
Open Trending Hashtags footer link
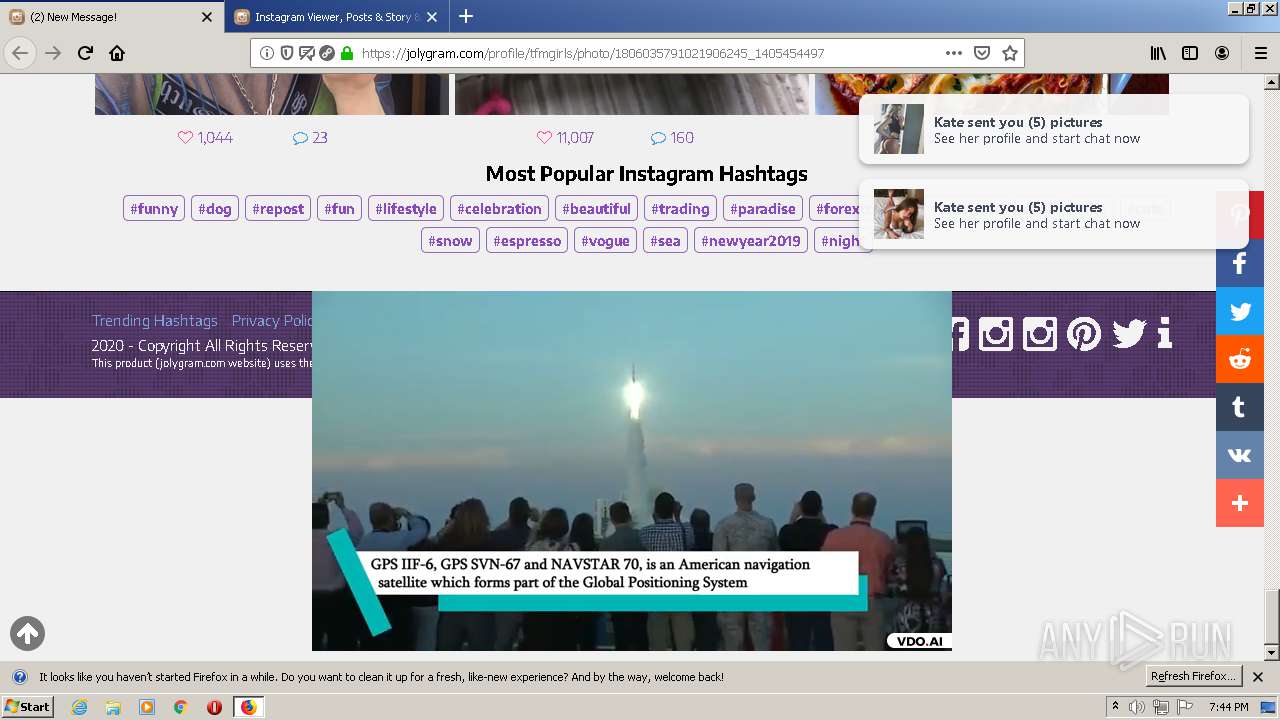(x=155, y=320)
